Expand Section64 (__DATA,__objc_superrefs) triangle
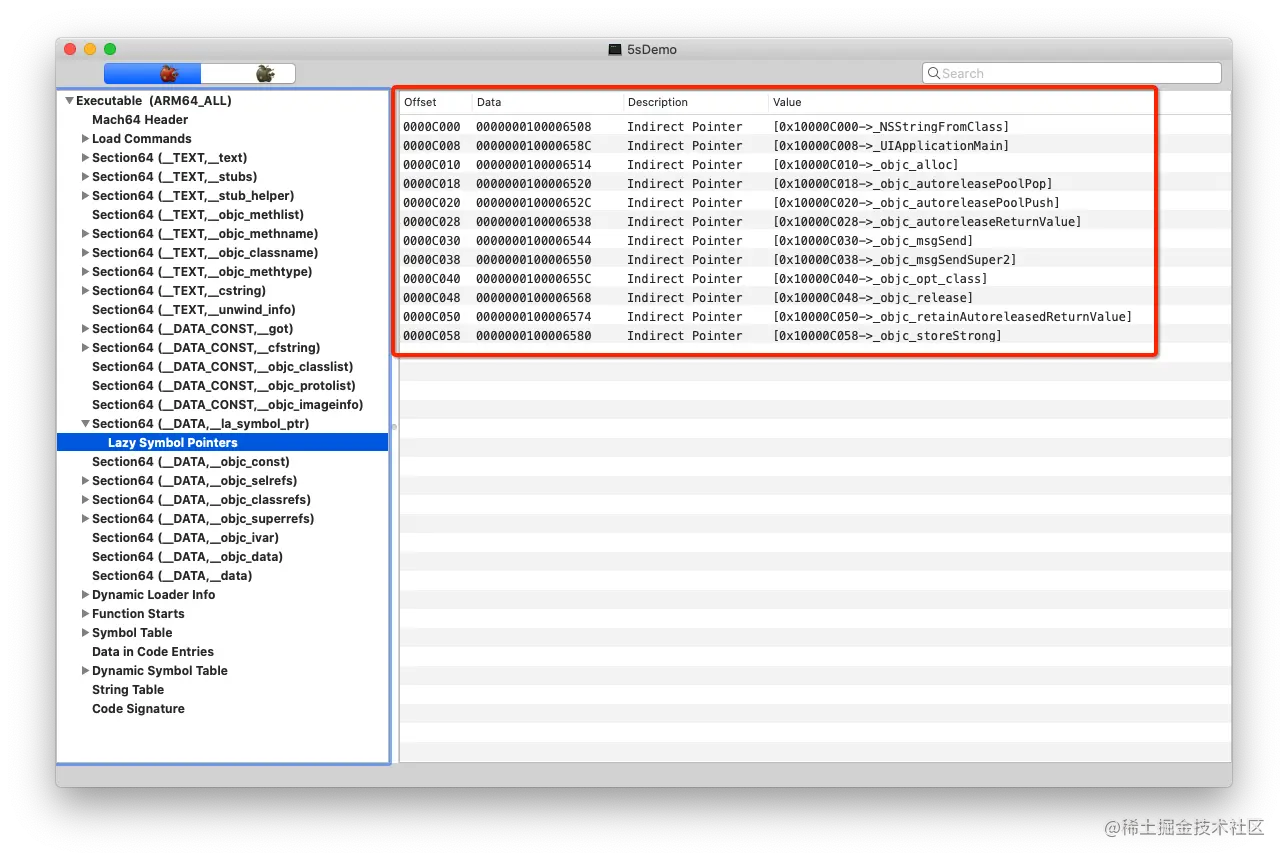Viewport: 1288px width, 861px height. click(x=85, y=519)
